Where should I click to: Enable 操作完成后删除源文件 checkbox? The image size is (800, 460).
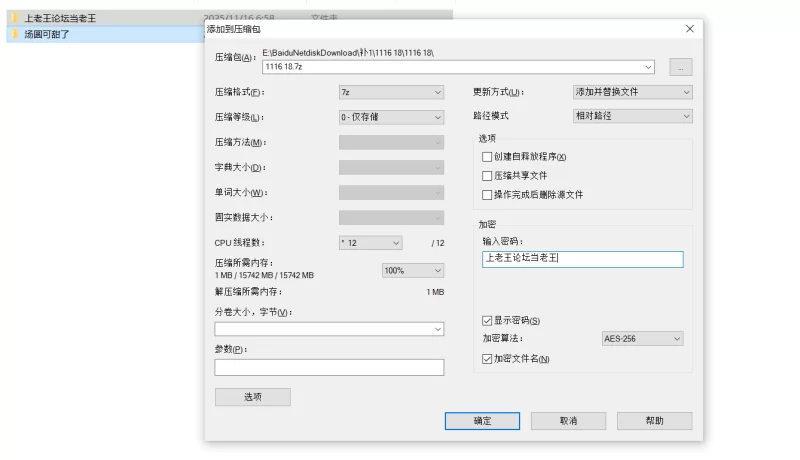click(487, 195)
